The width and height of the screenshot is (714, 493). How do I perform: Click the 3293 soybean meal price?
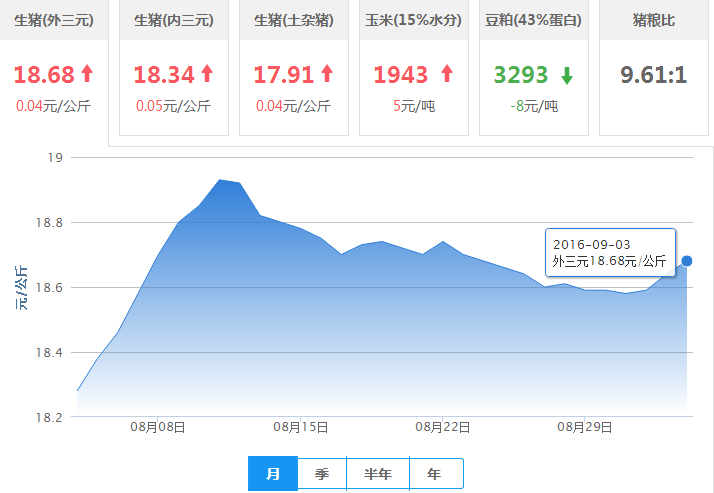(521, 75)
